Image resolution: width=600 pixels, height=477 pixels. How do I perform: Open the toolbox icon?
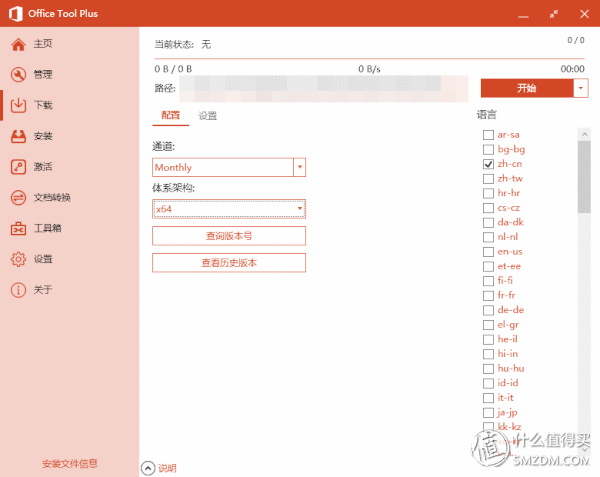(18, 229)
